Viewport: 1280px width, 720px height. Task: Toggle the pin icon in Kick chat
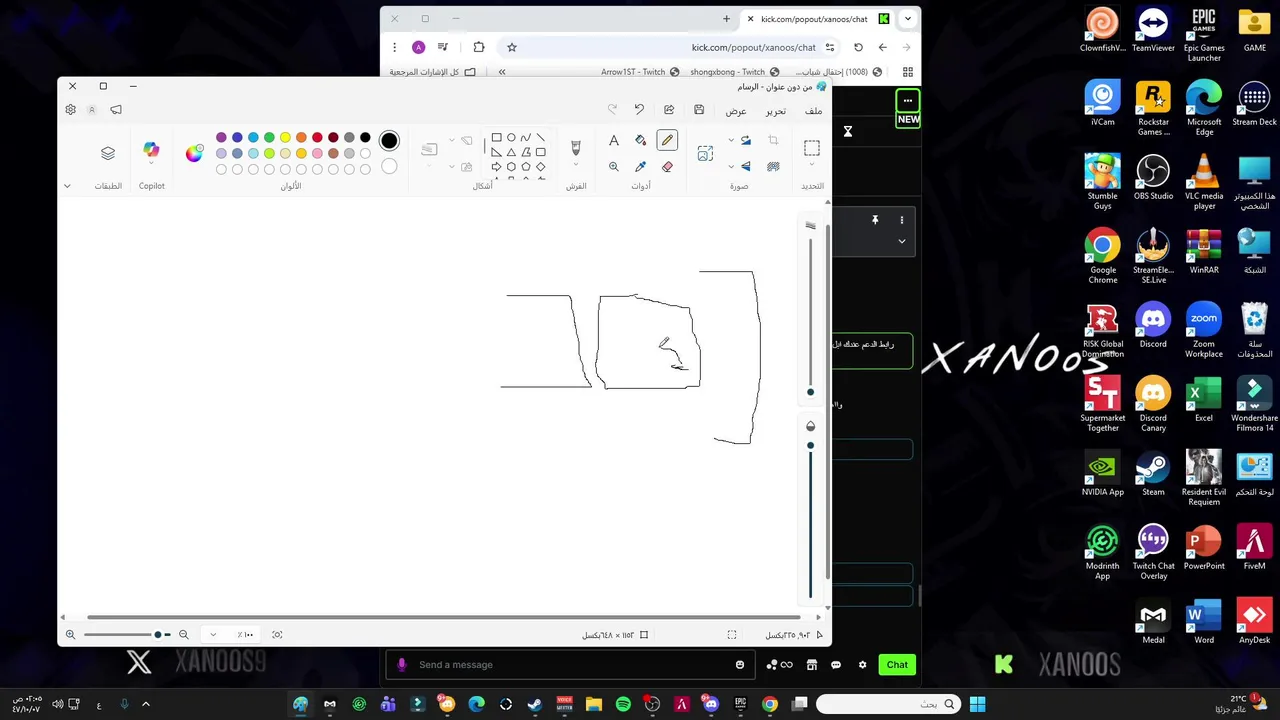point(875,220)
